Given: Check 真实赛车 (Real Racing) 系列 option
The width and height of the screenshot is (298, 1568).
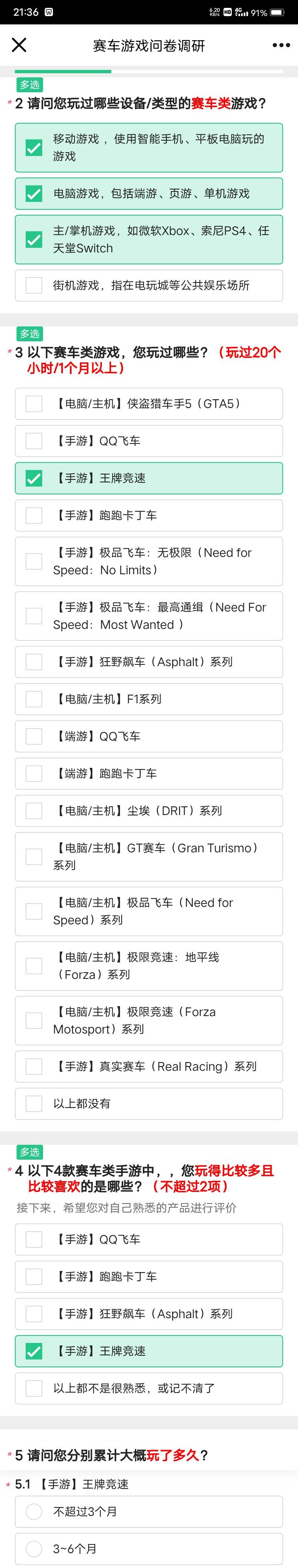Looking at the screenshot, I should tap(149, 1067).
